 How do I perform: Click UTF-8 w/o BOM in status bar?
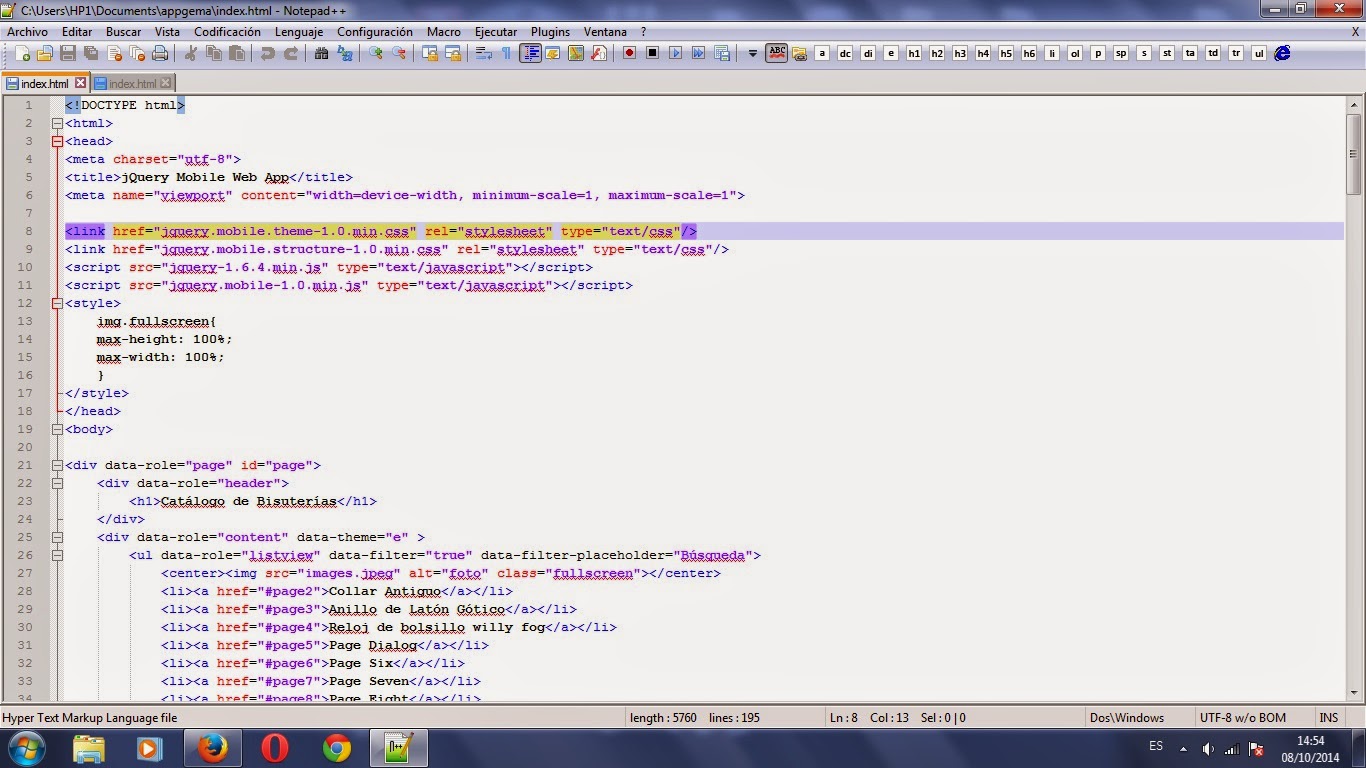[x=1242, y=717]
